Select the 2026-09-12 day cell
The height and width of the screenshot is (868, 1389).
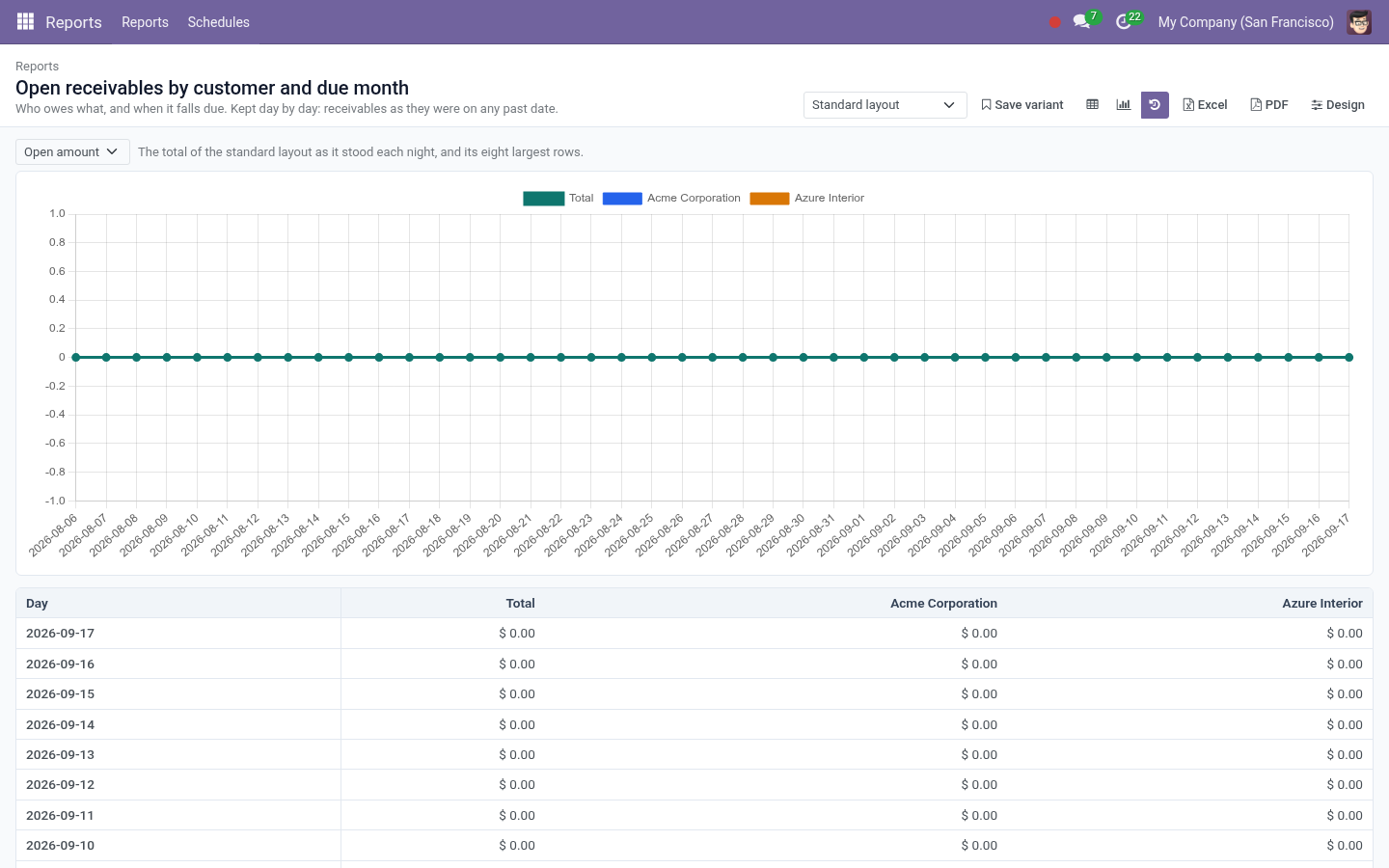pyautogui.click(x=178, y=785)
